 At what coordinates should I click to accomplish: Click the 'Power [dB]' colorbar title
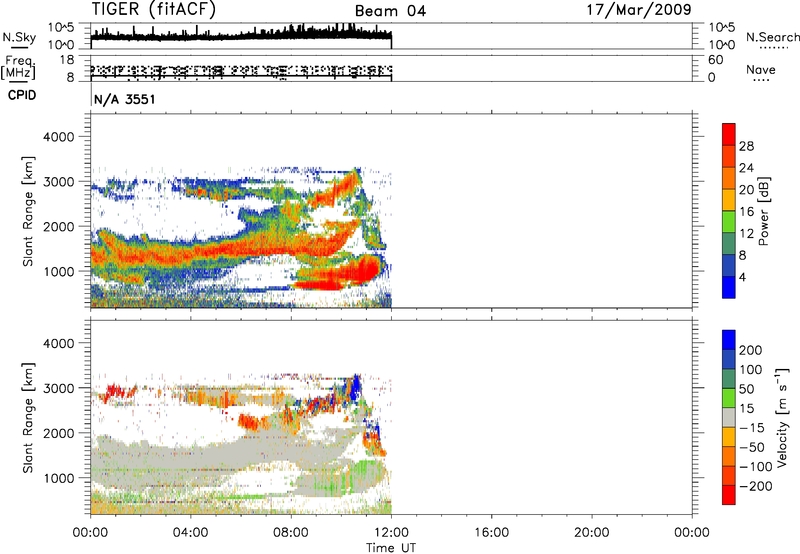tap(764, 212)
